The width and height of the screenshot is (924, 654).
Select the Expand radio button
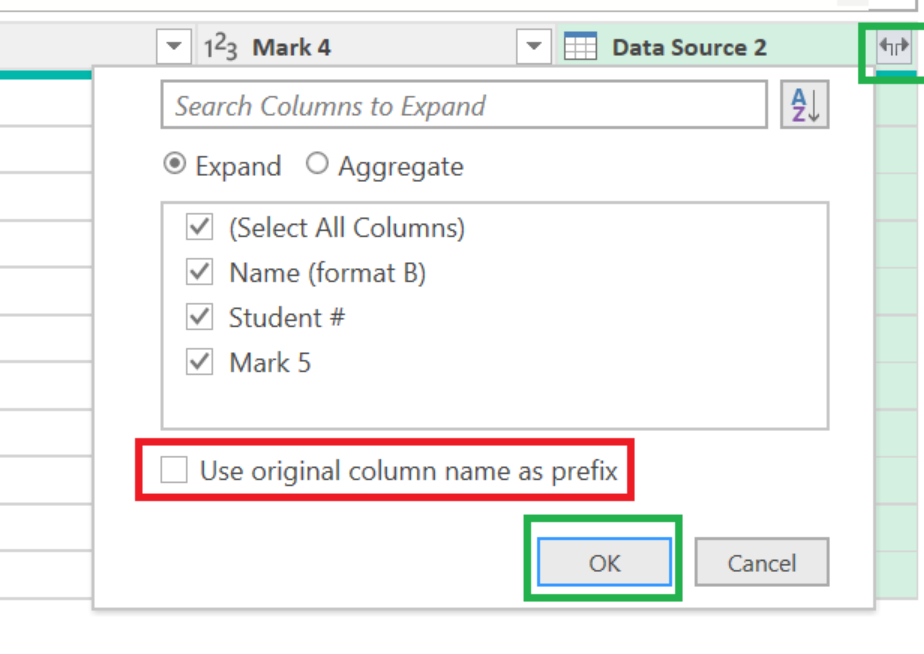[174, 164]
